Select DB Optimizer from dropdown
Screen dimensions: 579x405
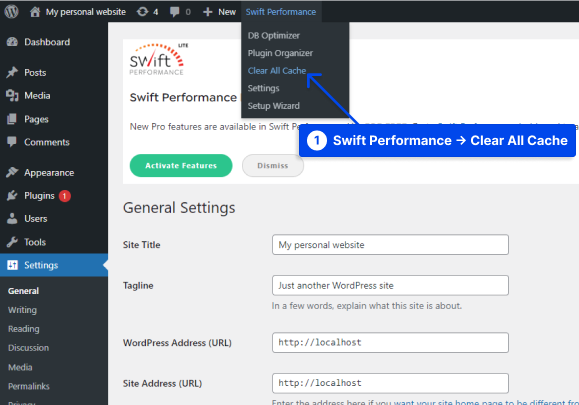coord(274,35)
